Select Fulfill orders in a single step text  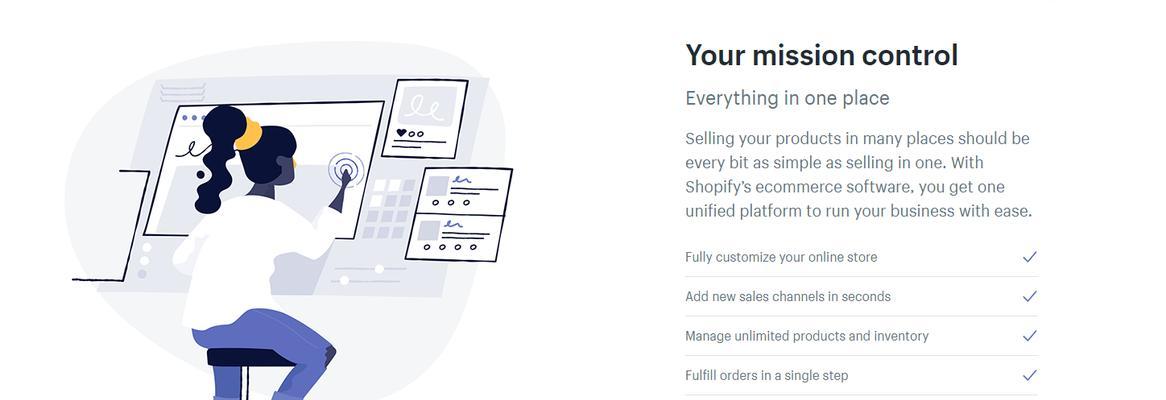(766, 375)
